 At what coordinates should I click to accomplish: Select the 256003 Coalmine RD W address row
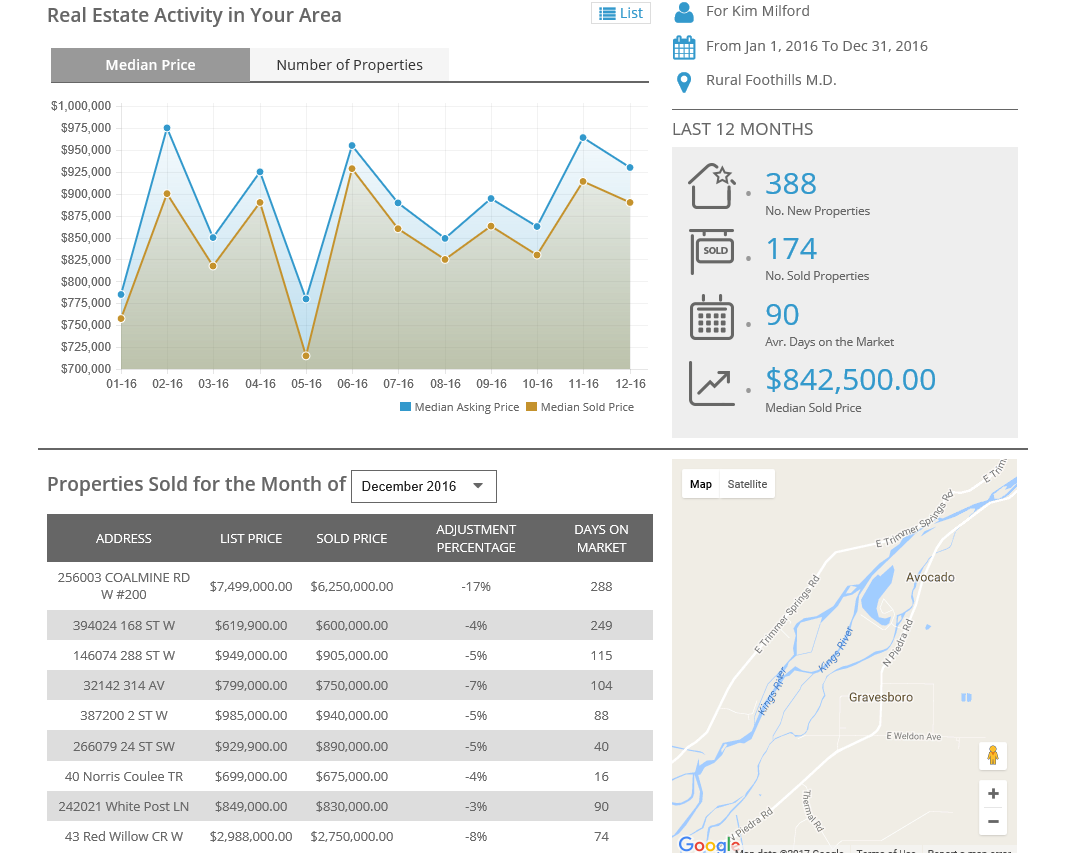123,586
